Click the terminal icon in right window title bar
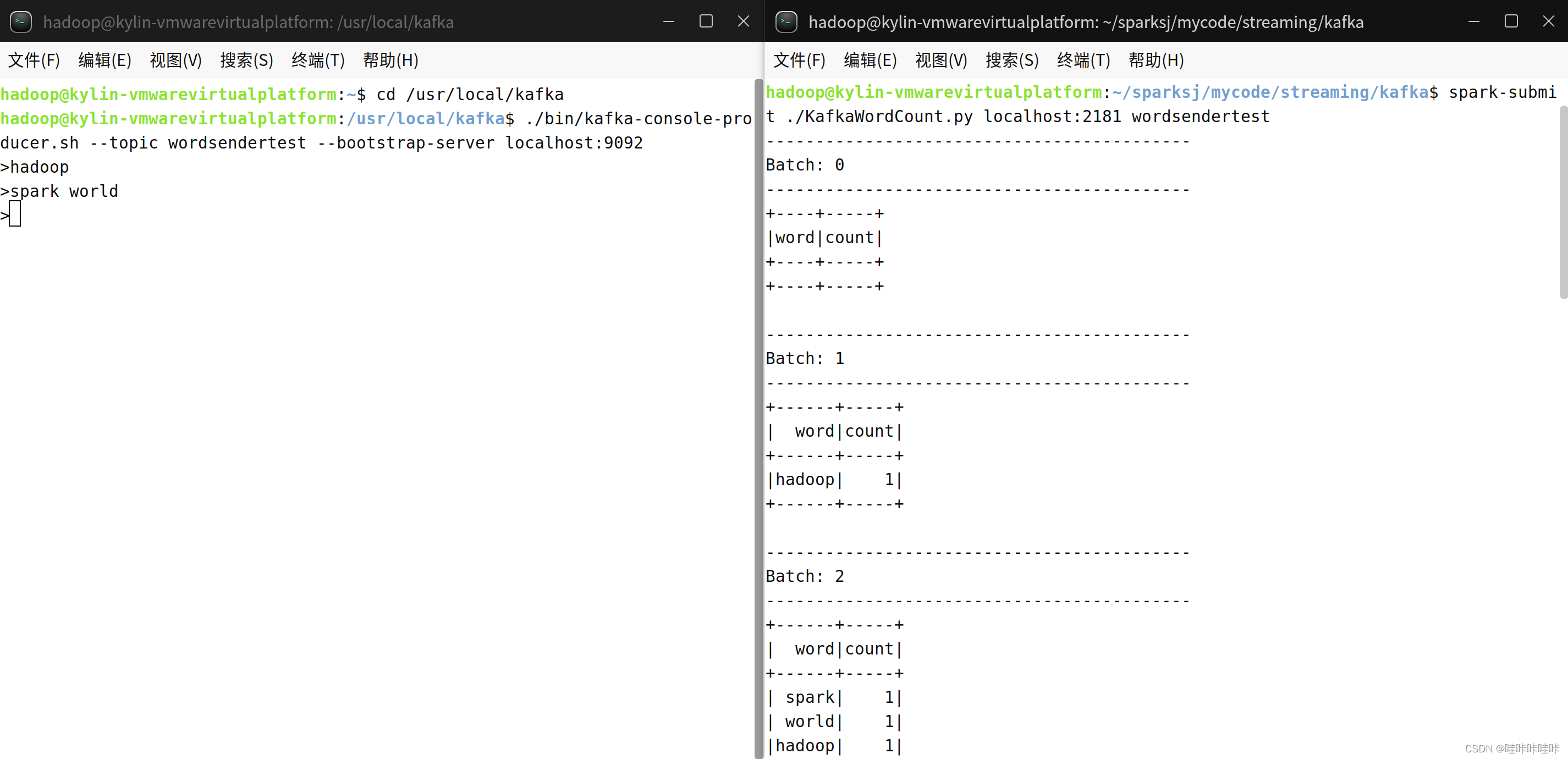The image size is (1568, 759). pyautogui.click(x=786, y=21)
